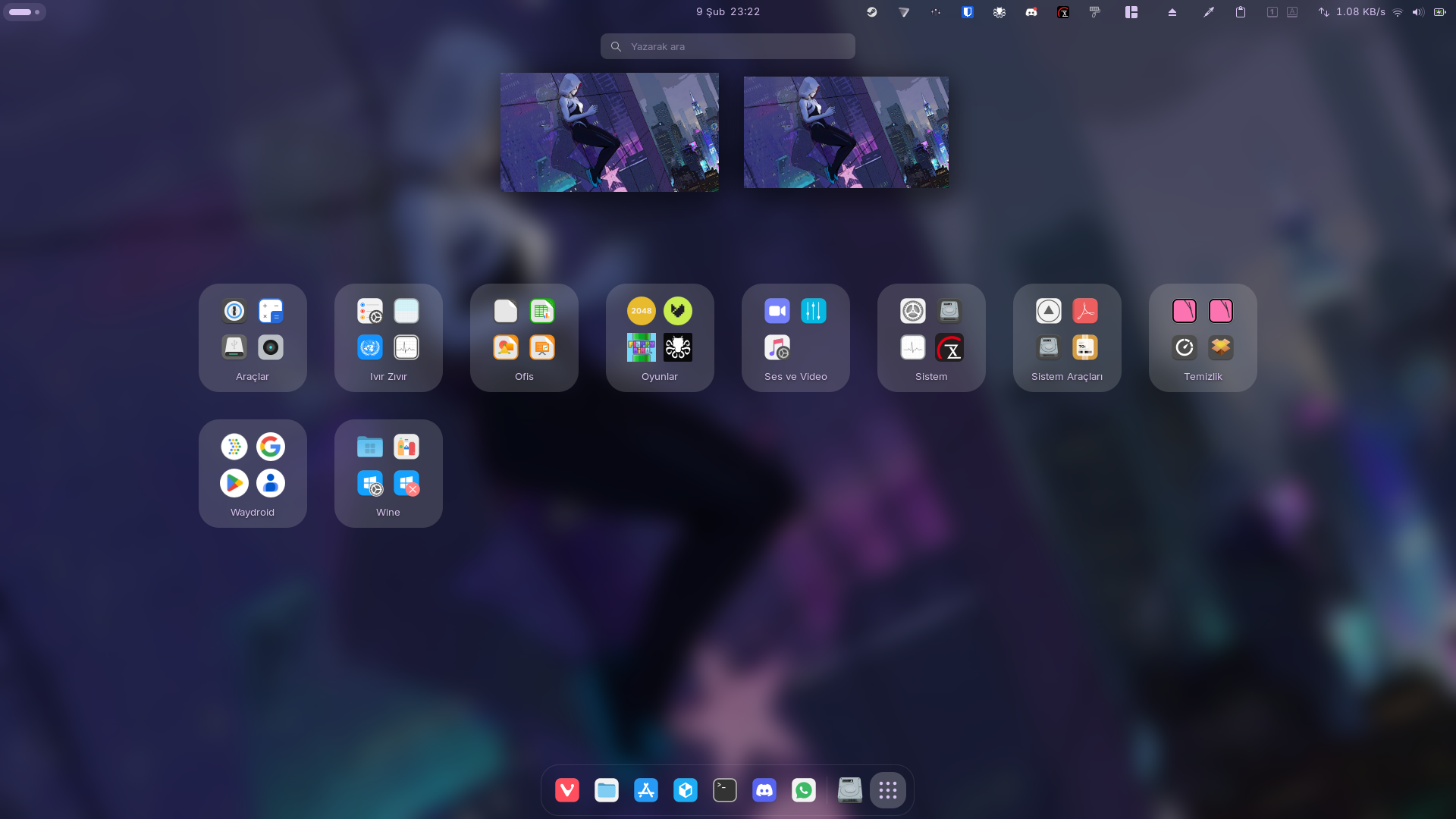1456x819 pixels.
Task: Activate the color picker eyedropper icon
Action: click(1209, 12)
